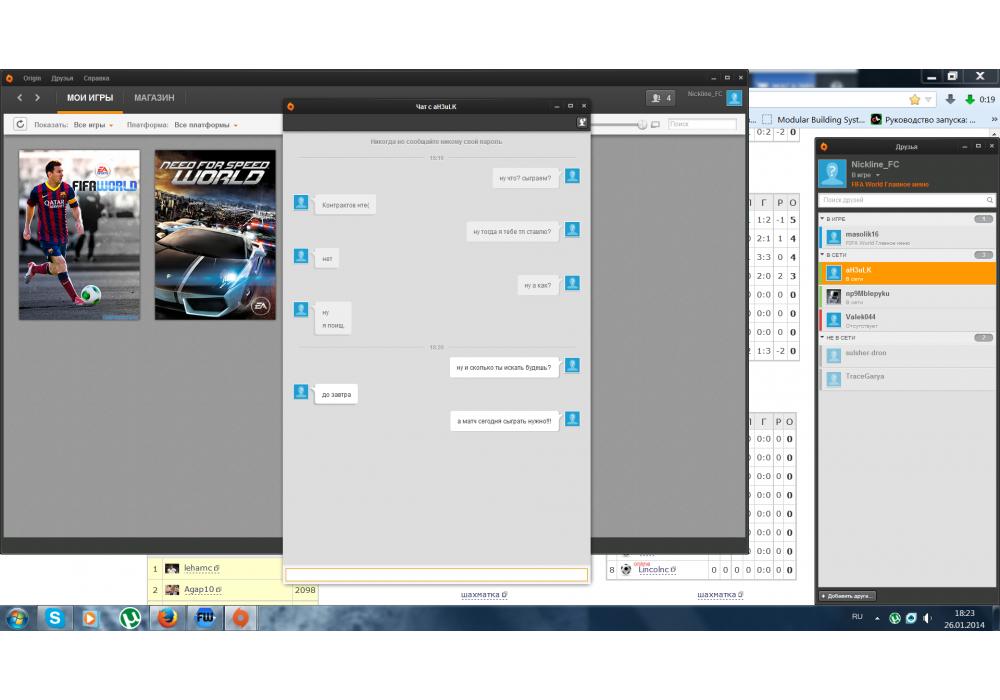Click the volume icon in system tray
Viewport: 1000px width, 700px height.
pyautogui.click(x=927, y=618)
